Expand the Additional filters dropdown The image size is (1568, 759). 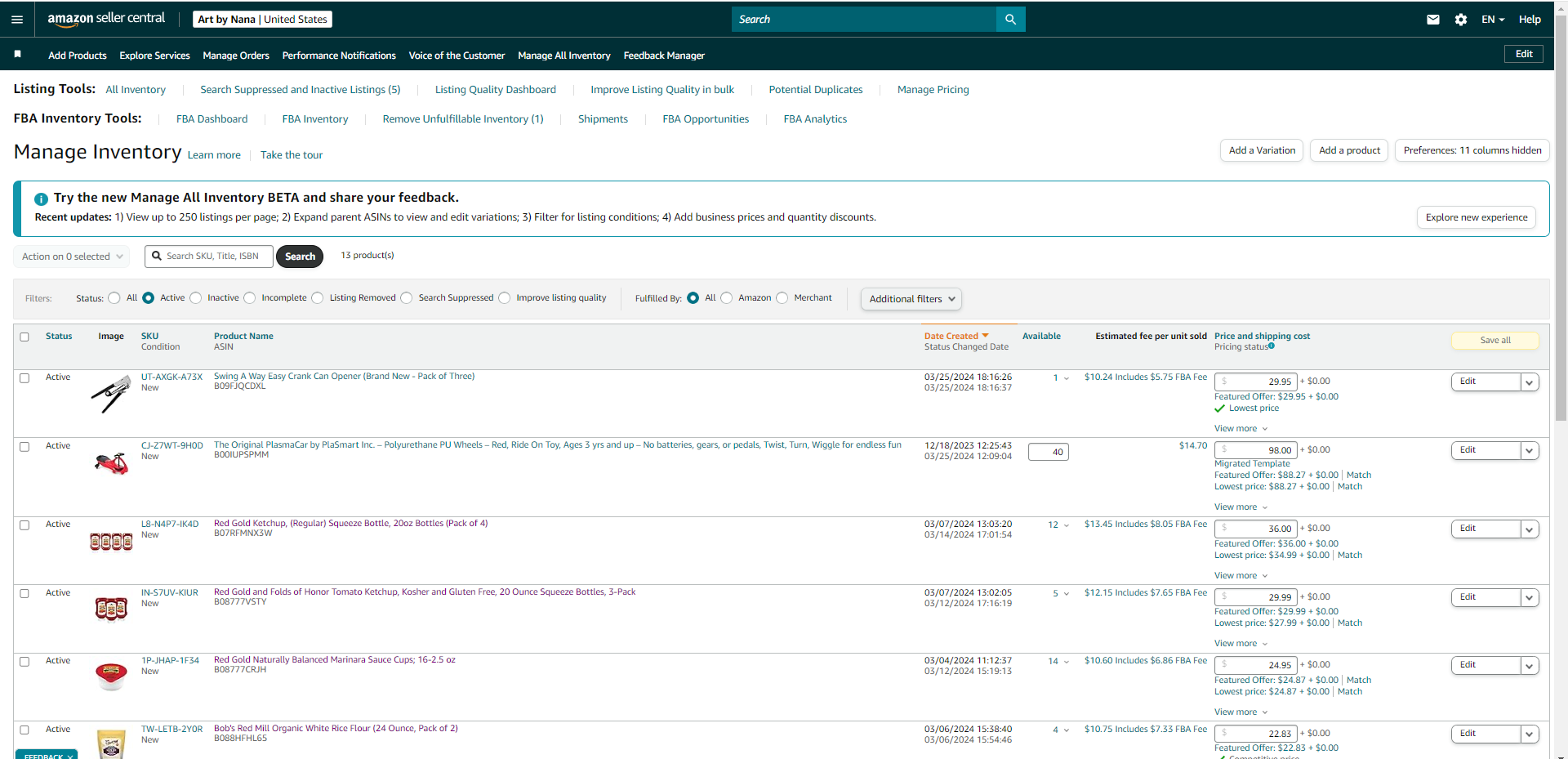[x=911, y=299]
